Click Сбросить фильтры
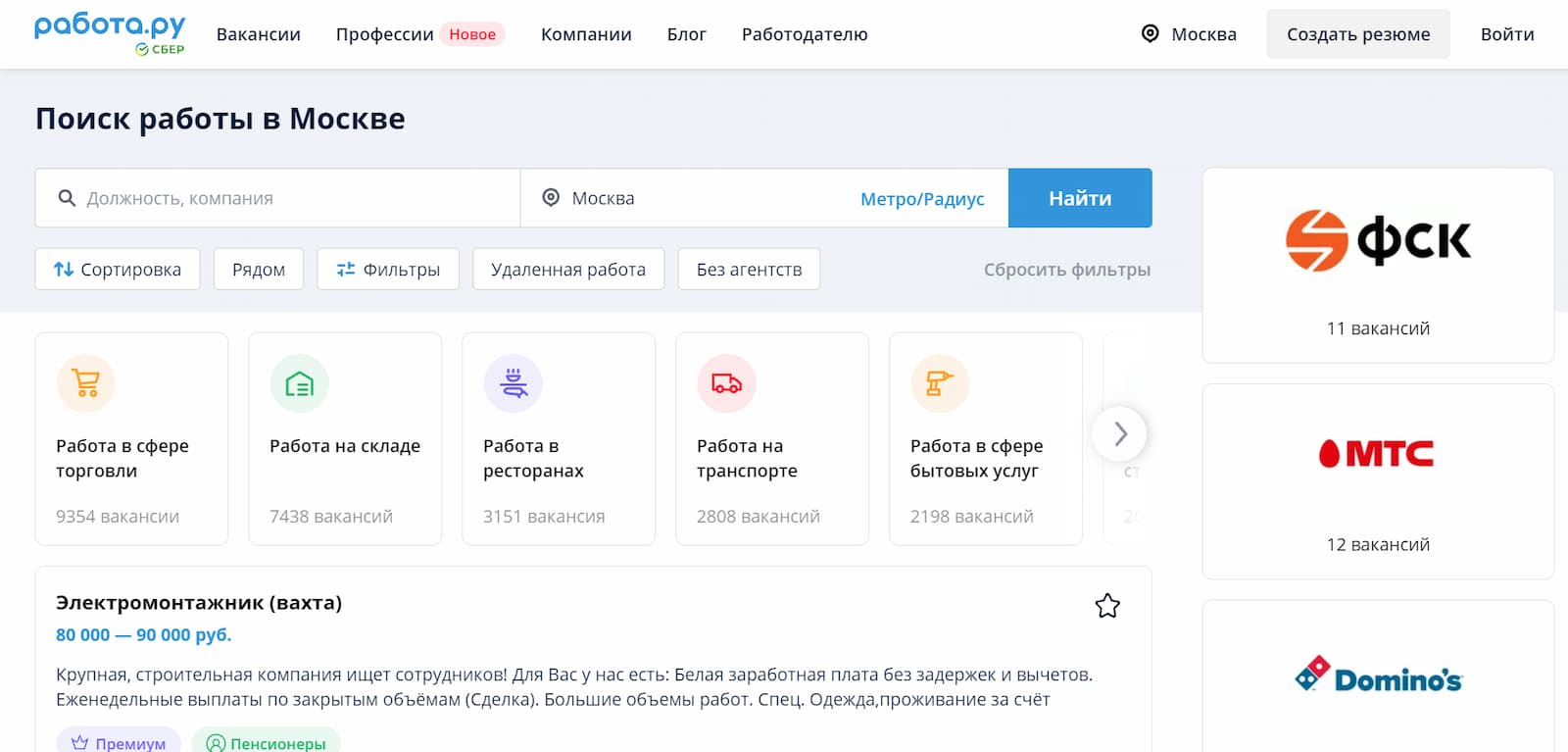The height and width of the screenshot is (752, 1568). point(1067,270)
